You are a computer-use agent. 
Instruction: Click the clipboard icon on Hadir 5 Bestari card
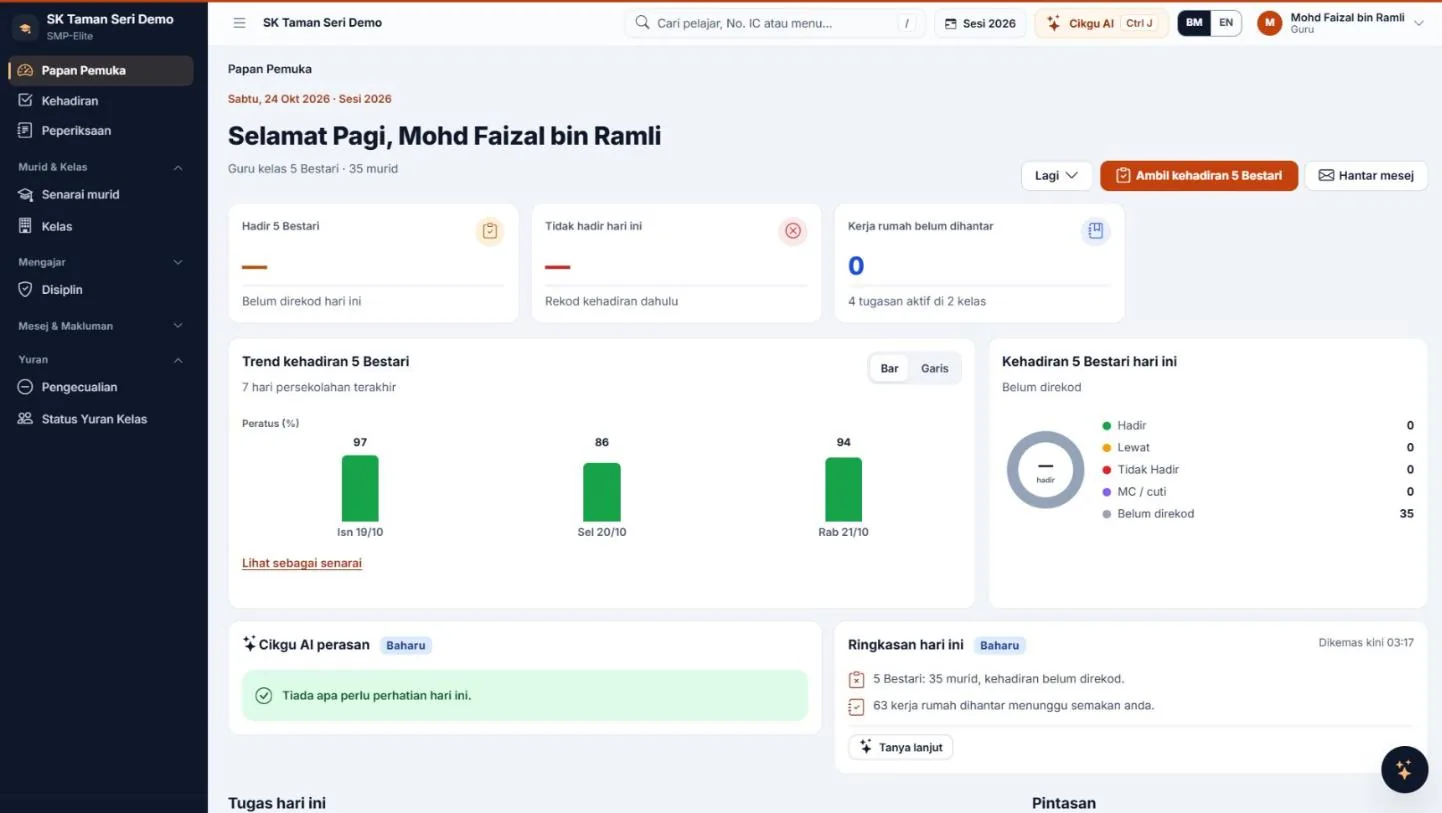pyautogui.click(x=489, y=231)
